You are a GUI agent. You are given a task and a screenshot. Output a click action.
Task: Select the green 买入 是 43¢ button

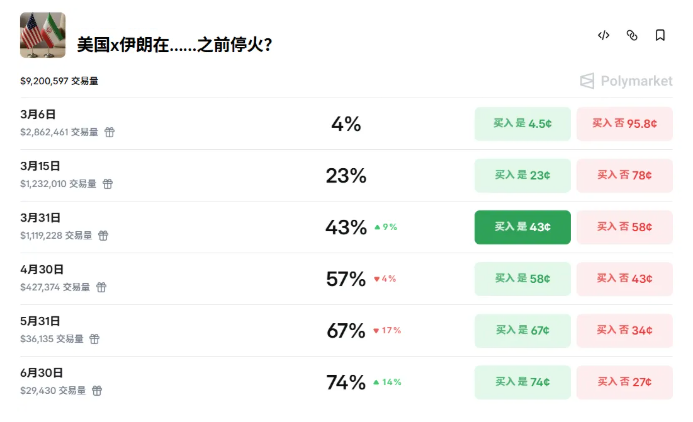click(522, 227)
